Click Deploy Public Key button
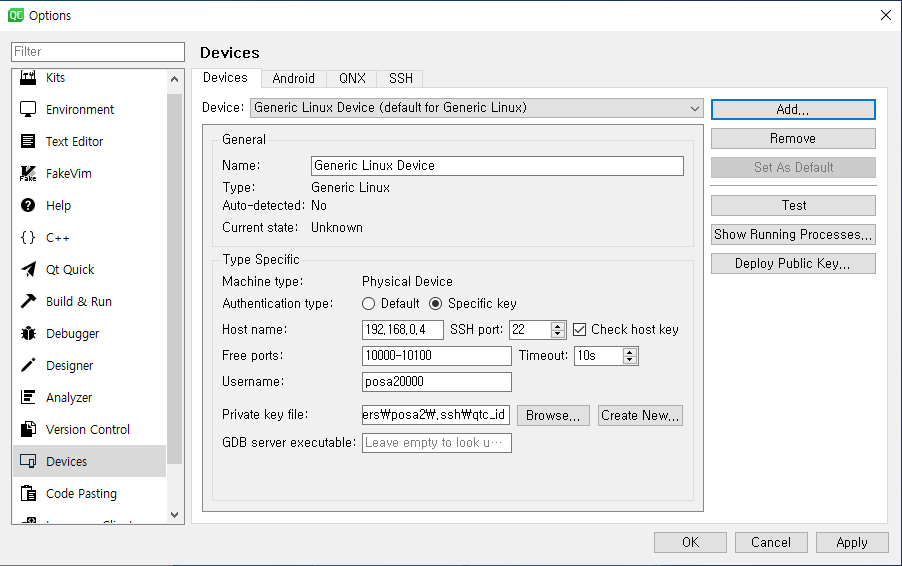Viewport: 902px width, 566px height. coord(793,263)
